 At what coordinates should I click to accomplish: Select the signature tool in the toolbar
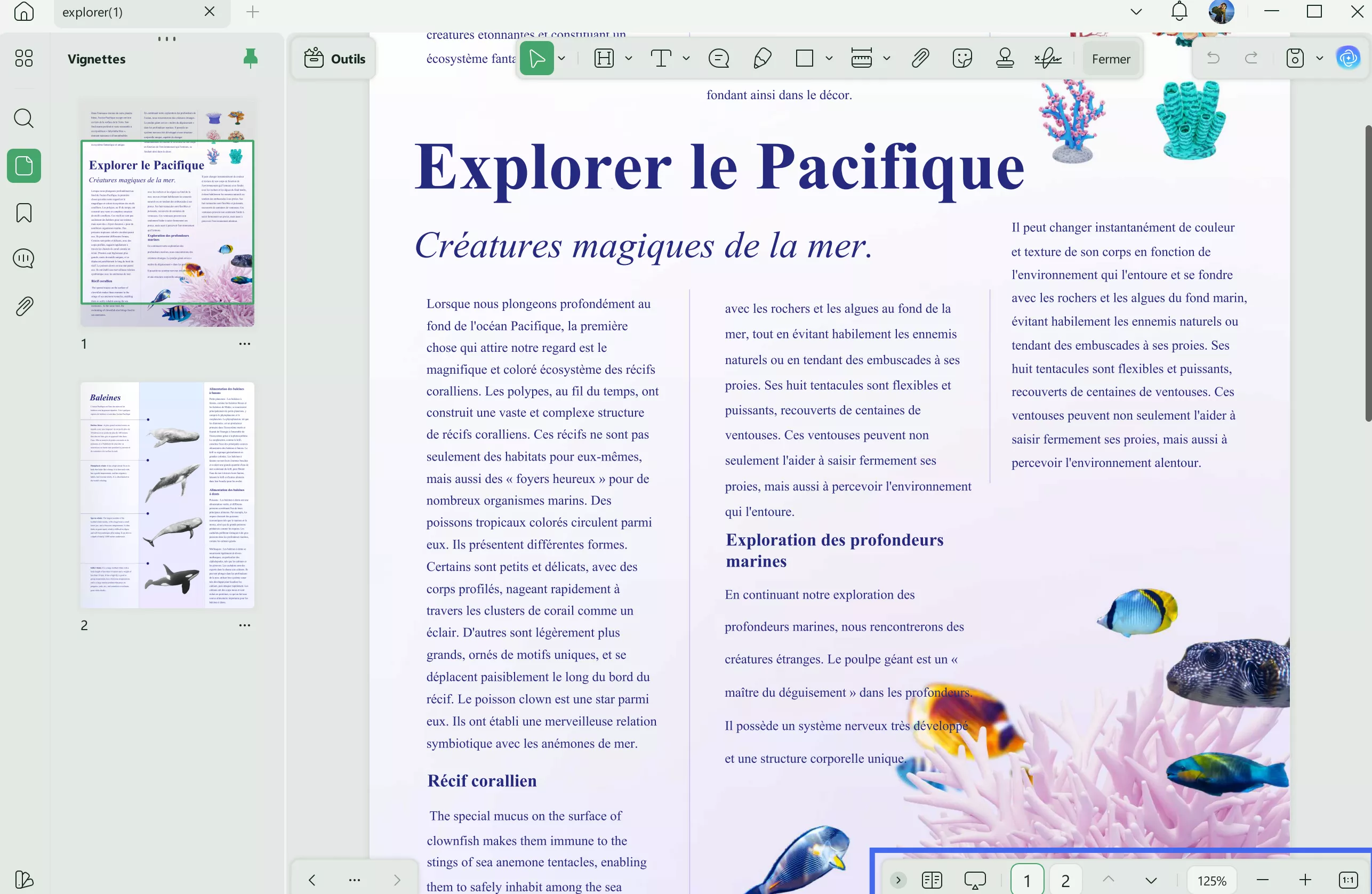(x=1047, y=58)
